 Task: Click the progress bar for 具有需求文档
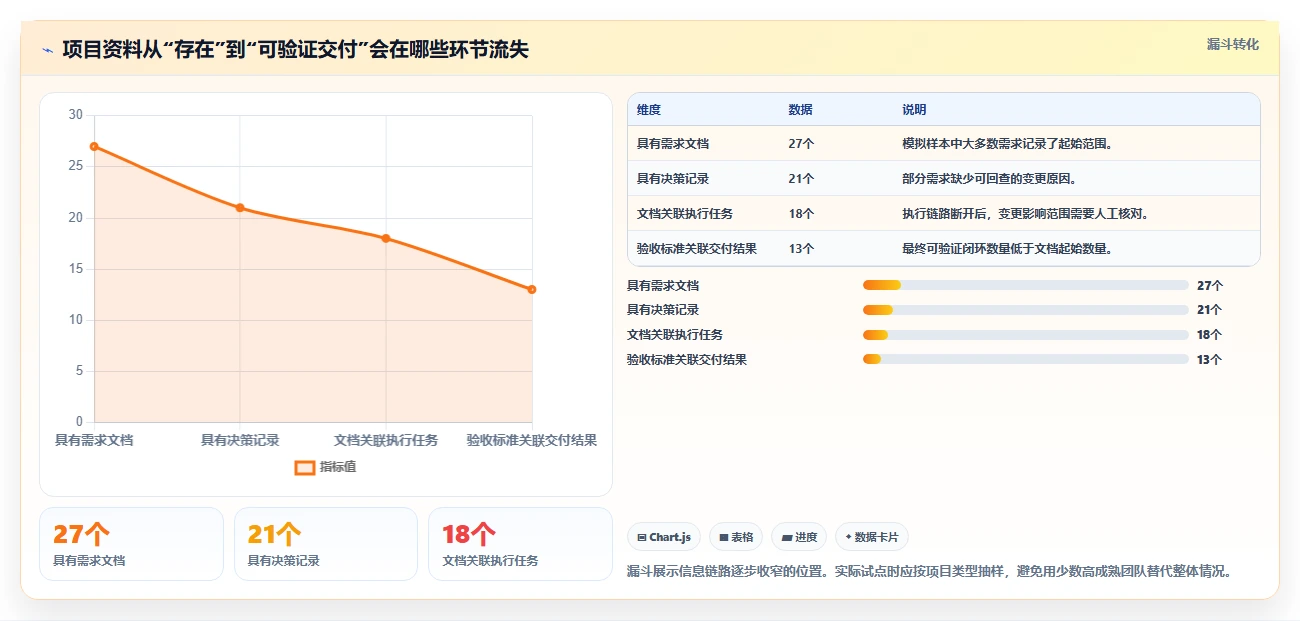[1026, 285]
